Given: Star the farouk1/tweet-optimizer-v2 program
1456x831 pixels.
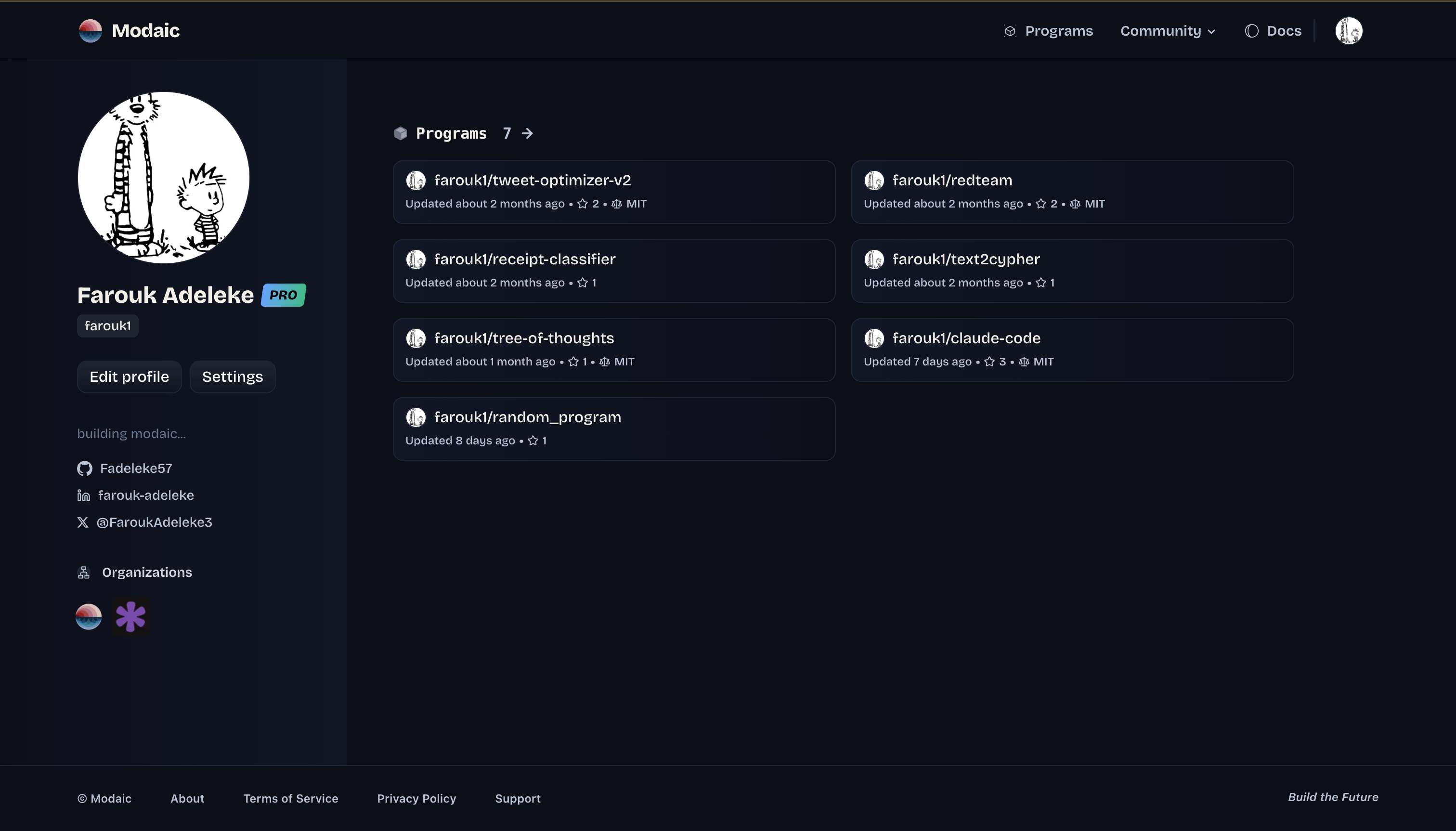Looking at the screenshot, I should (x=582, y=204).
